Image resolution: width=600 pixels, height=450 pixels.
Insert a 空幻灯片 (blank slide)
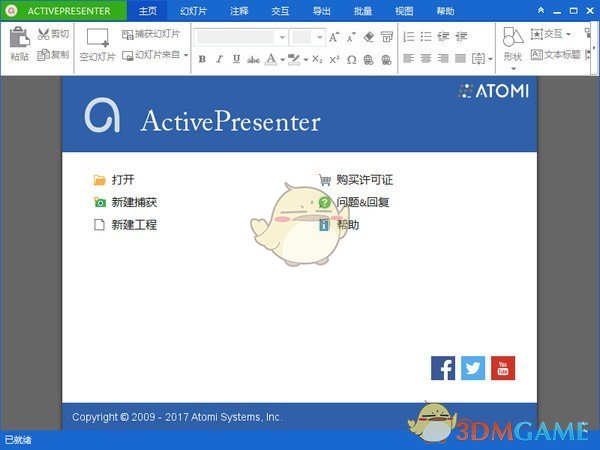[x=97, y=45]
